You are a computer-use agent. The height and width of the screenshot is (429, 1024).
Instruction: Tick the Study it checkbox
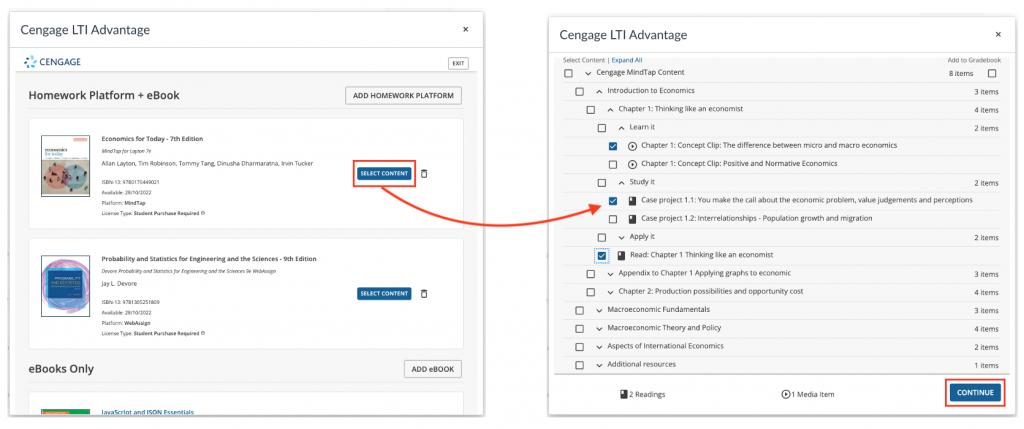pyautogui.click(x=601, y=183)
